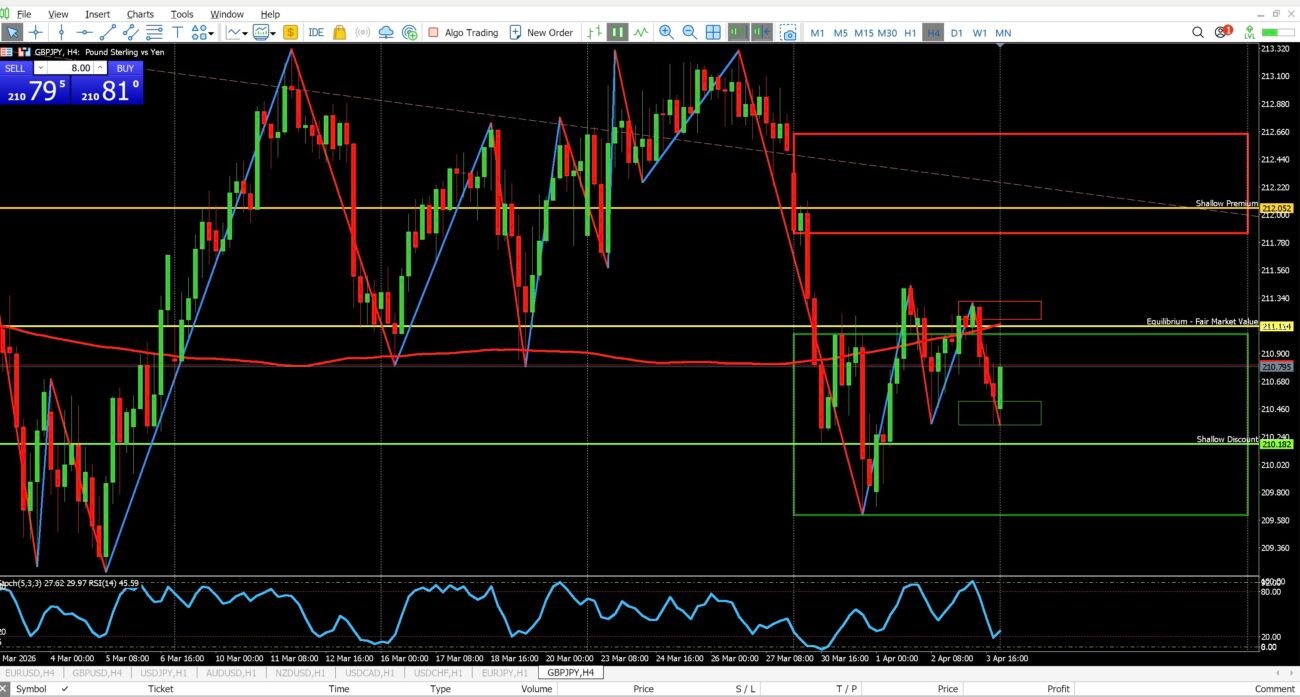This screenshot has width=1300, height=697.
Task: Open the Charts menu
Action: [140, 14]
